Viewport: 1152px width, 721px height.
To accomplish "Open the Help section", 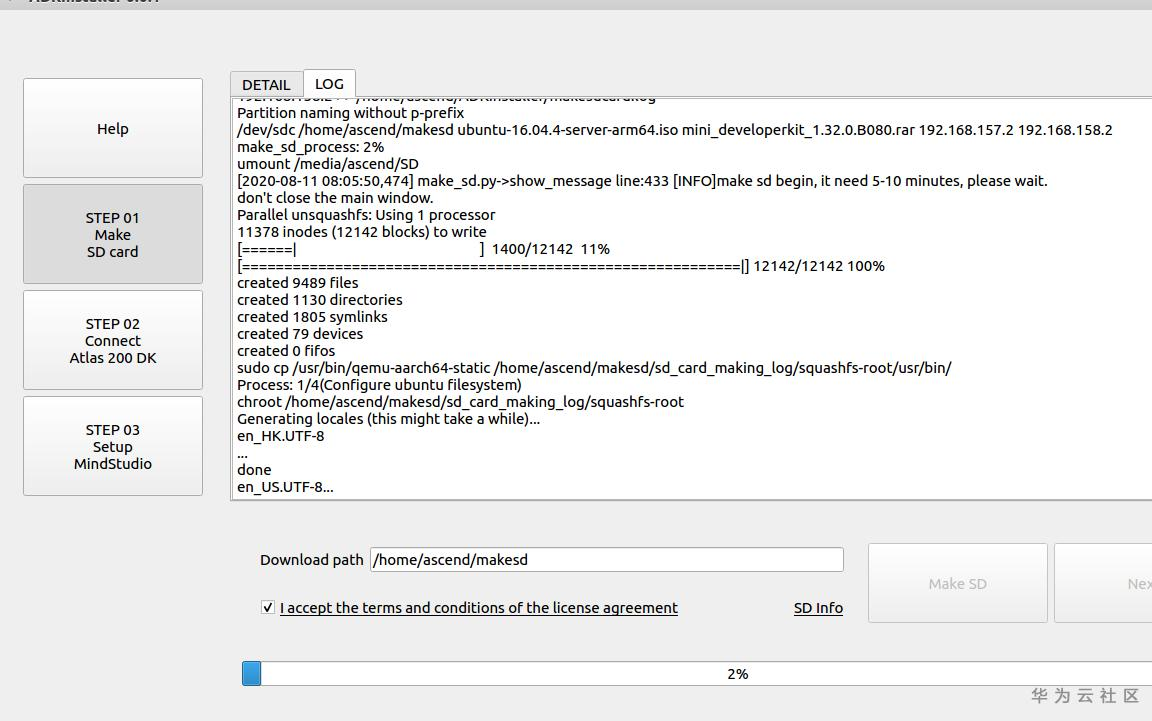I will pyautogui.click(x=112, y=128).
